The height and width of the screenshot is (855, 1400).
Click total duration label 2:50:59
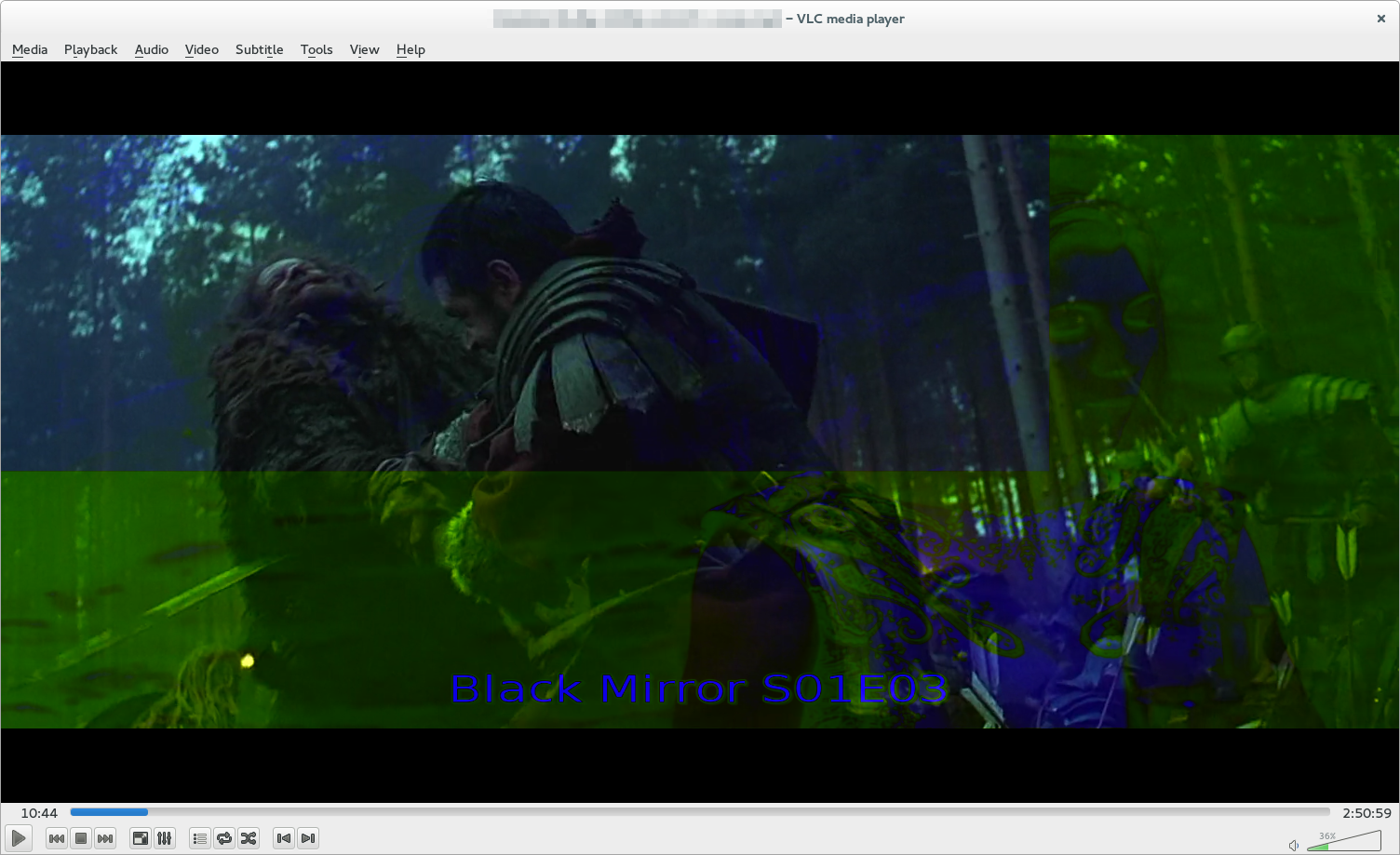coord(1366,813)
